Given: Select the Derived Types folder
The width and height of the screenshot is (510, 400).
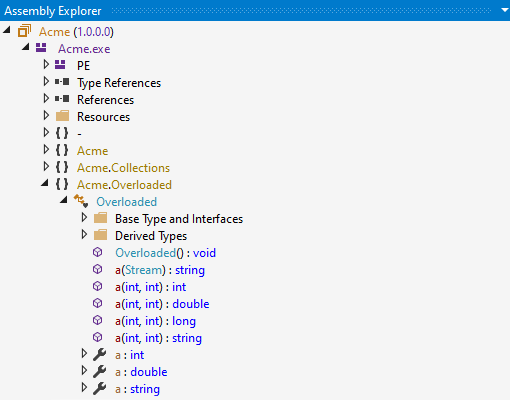Looking at the screenshot, I should [x=151, y=236].
